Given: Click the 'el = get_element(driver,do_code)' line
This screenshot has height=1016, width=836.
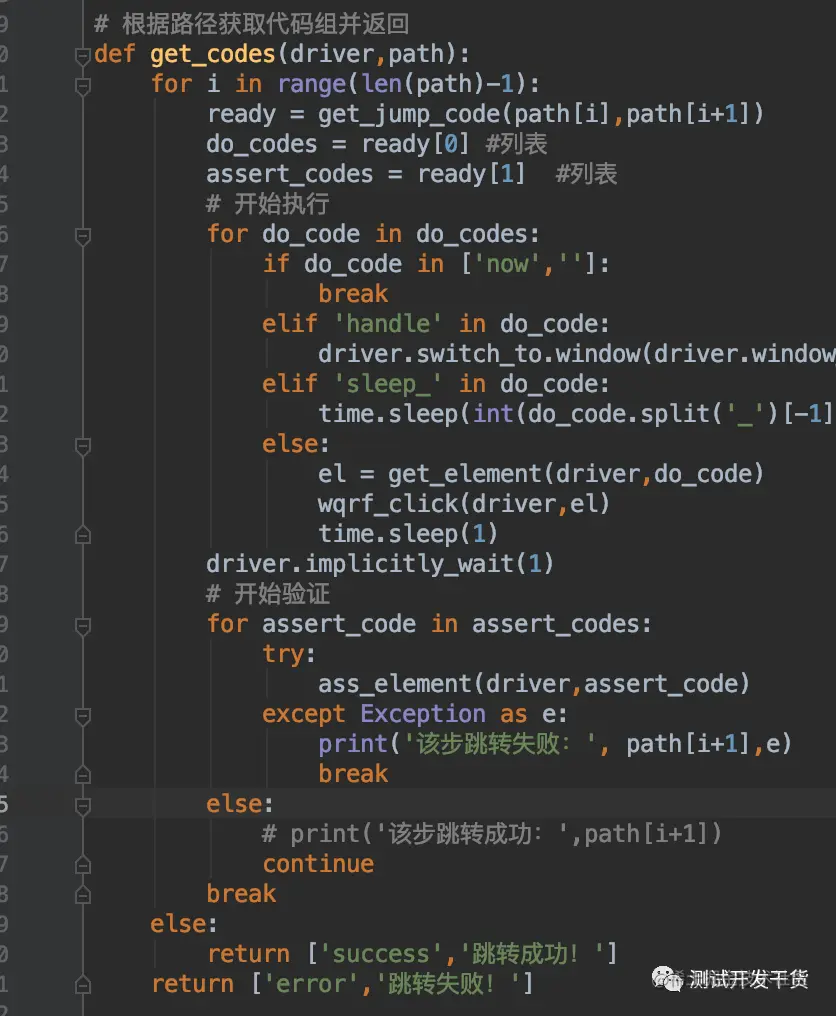Looking at the screenshot, I should click(540, 474).
